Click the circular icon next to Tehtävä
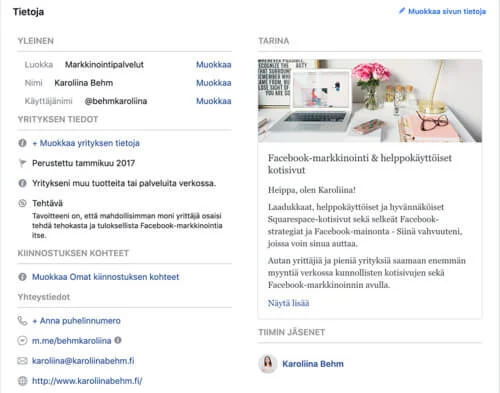This screenshot has height=393, width=500. point(22,203)
